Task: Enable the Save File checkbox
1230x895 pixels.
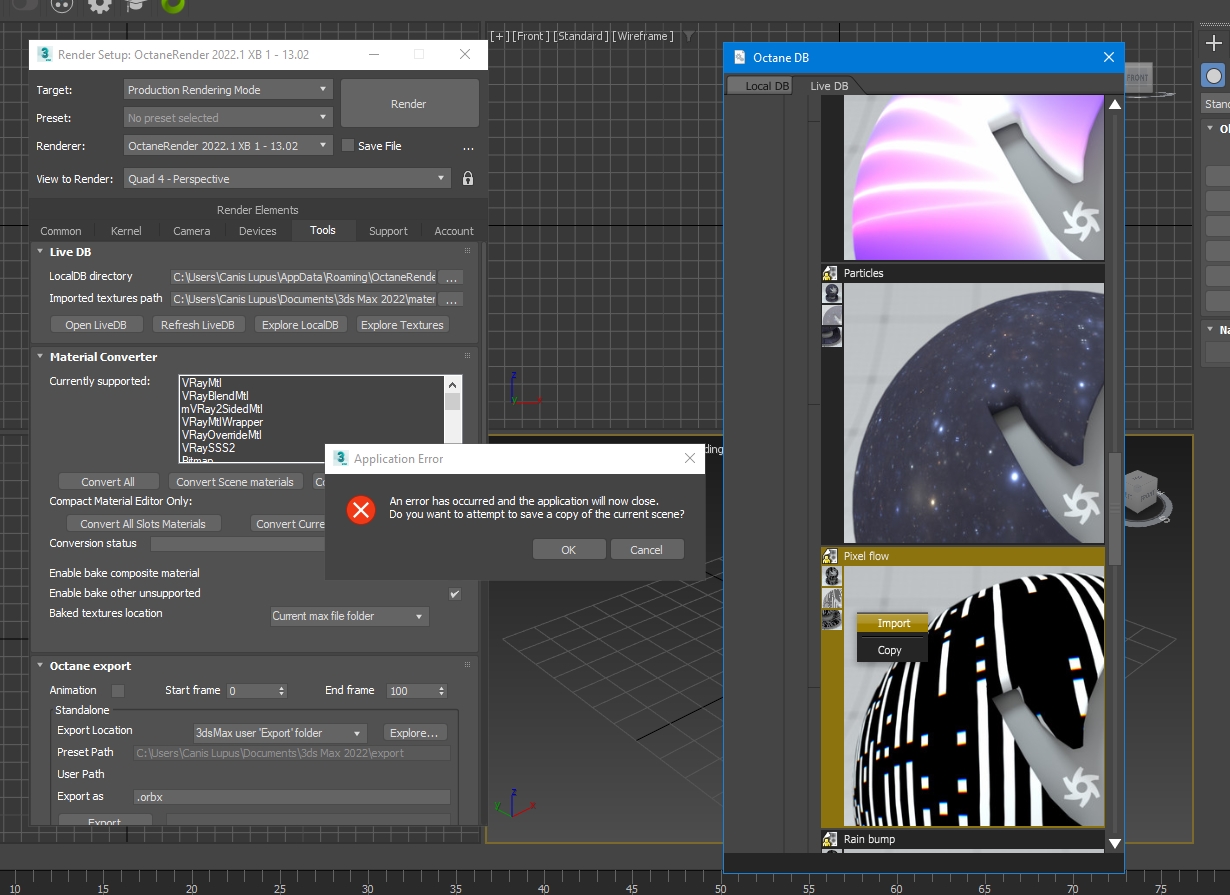Action: [x=348, y=145]
